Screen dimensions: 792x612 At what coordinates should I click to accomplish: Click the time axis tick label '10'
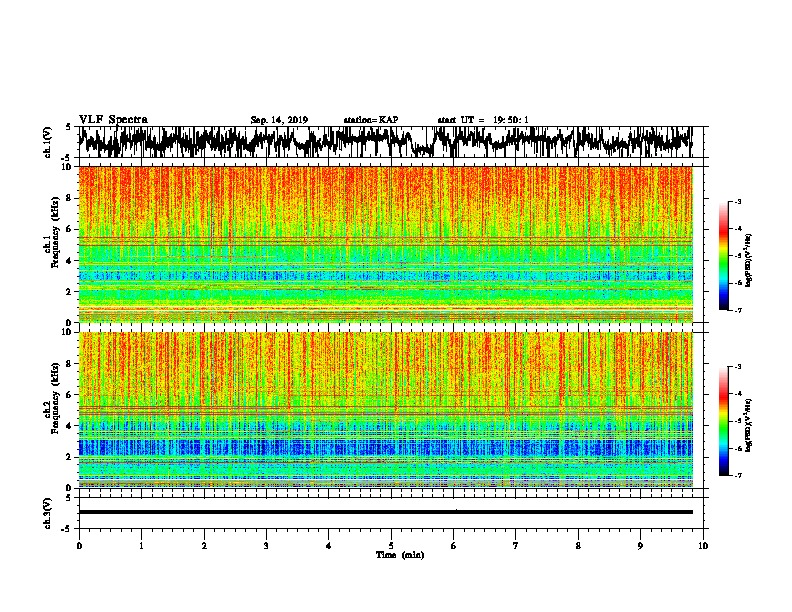703,546
